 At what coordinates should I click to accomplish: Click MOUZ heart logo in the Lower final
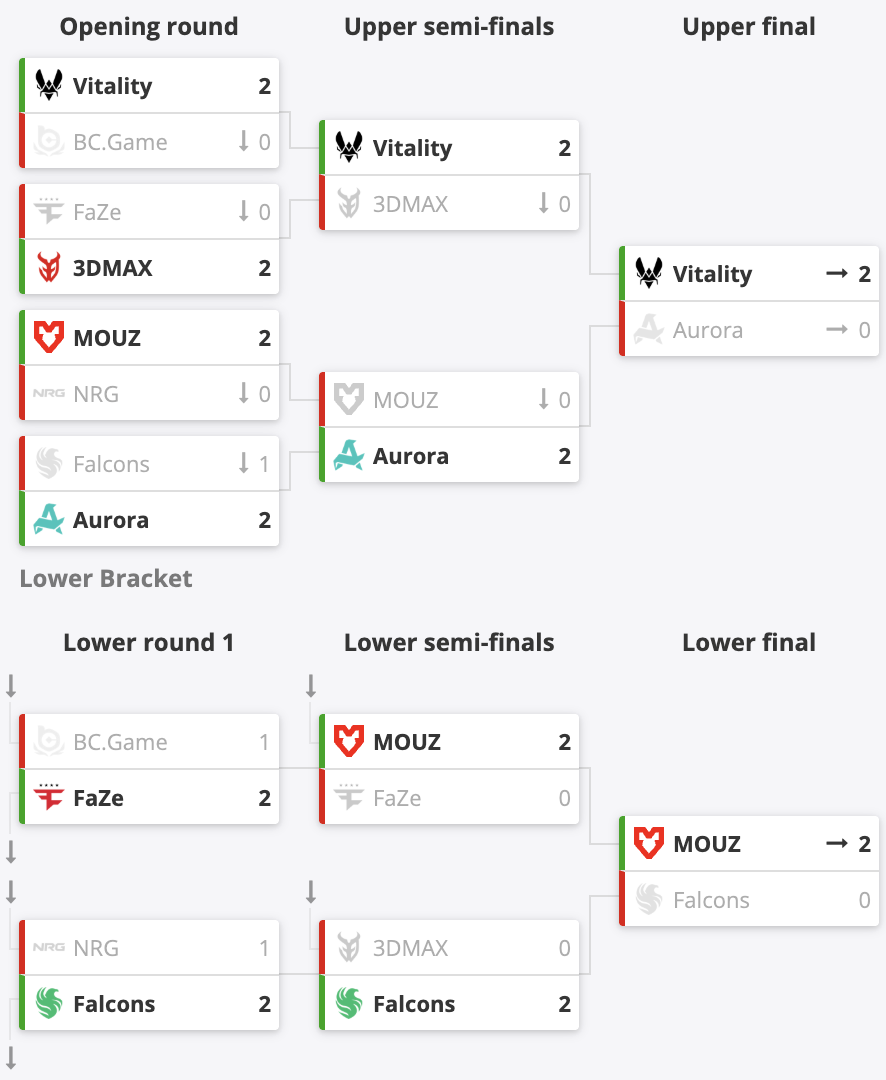coord(649,844)
